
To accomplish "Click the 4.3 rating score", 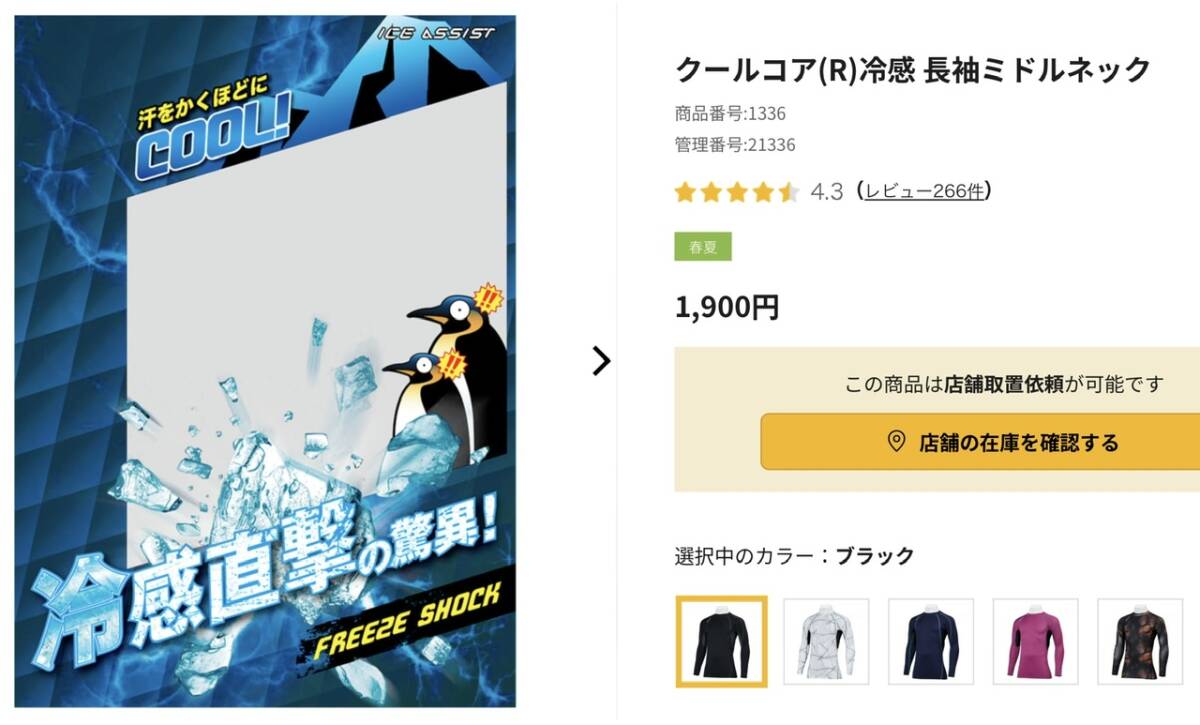I will point(827,191).
